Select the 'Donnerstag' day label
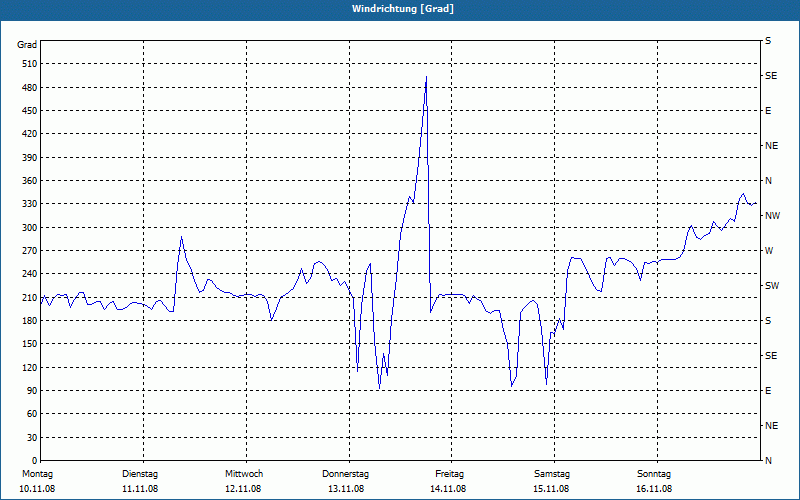Screen dimensions: 800x500 point(345,474)
